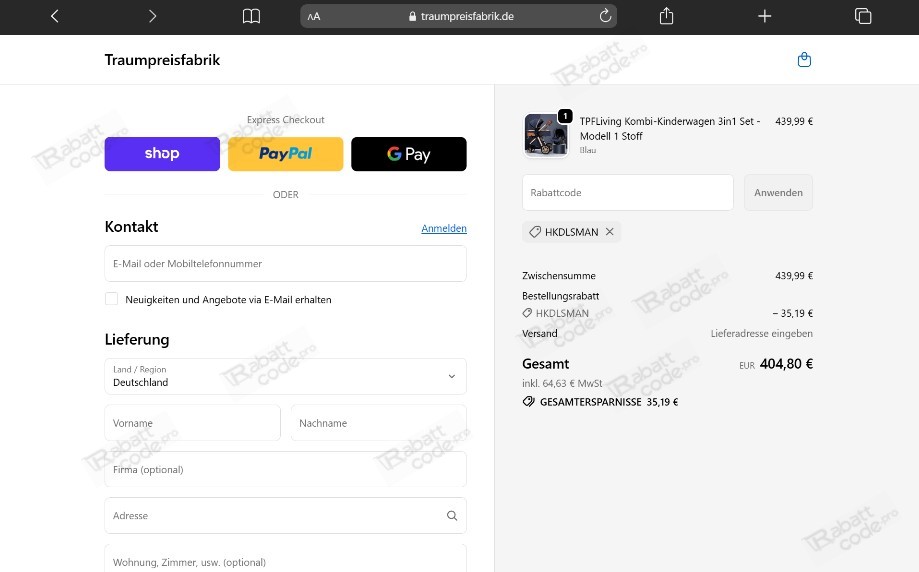Screen dimensions: 919x572
Task: Go back with the browser back arrow
Action: click(55, 16)
